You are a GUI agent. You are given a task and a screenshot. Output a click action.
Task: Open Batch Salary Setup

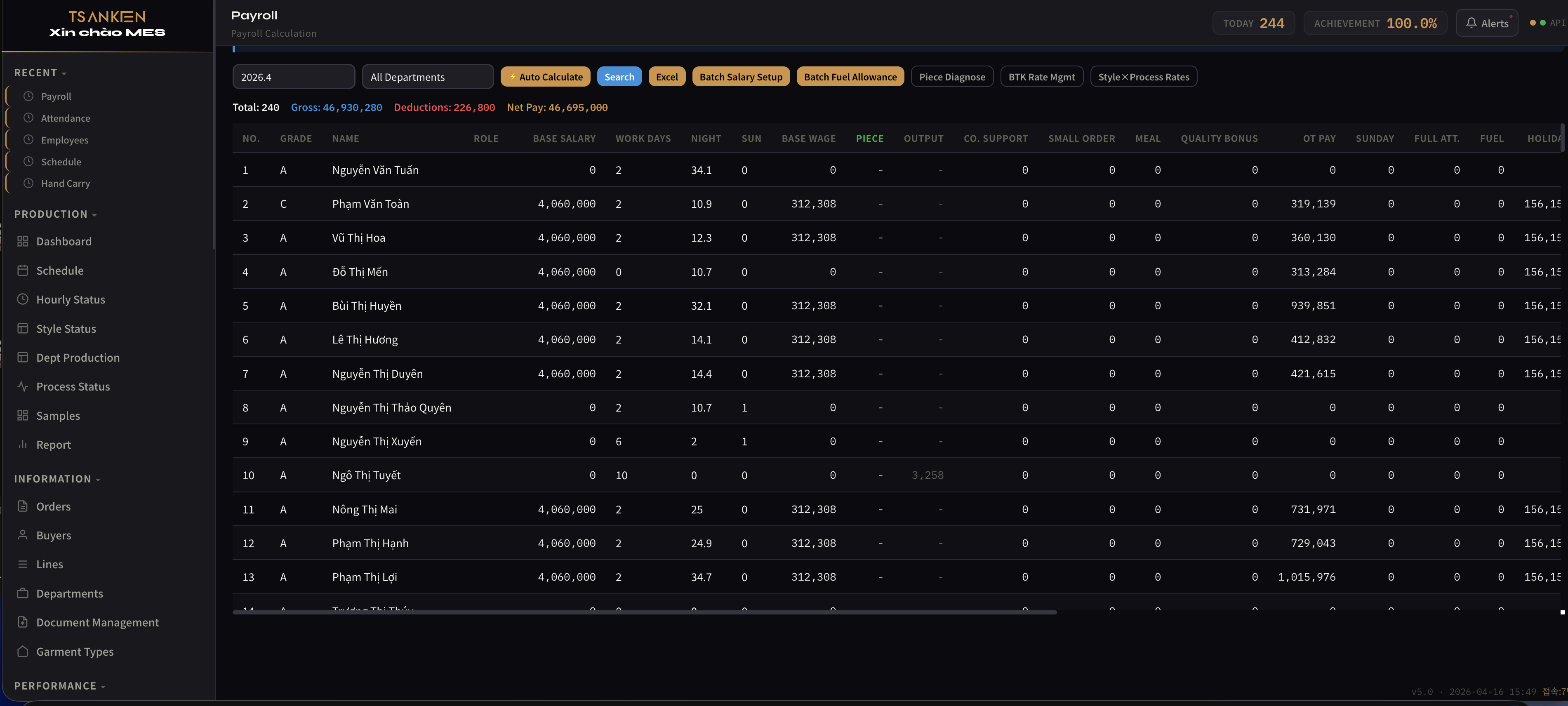click(741, 77)
